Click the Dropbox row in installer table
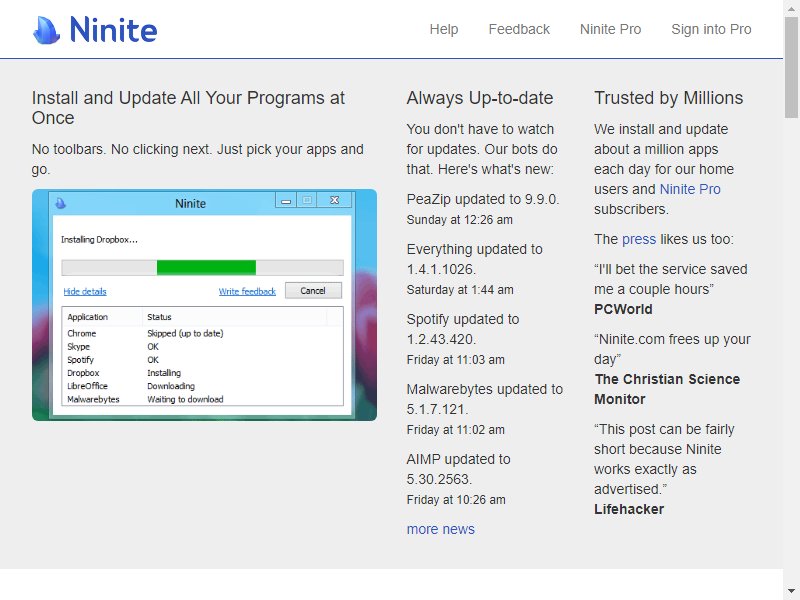The width and height of the screenshot is (800, 600). click(x=202, y=373)
